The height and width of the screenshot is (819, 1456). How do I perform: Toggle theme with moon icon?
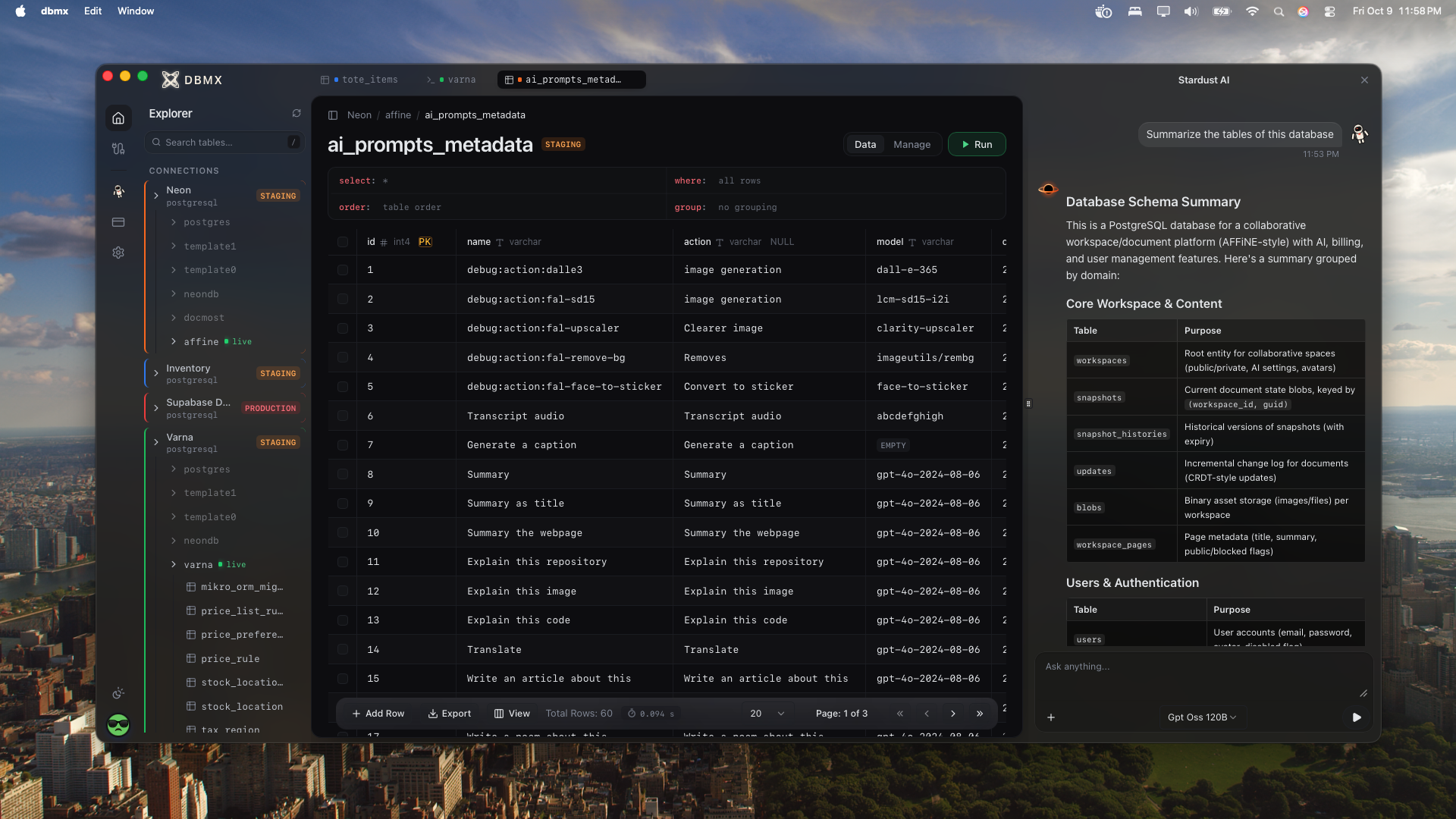118,693
